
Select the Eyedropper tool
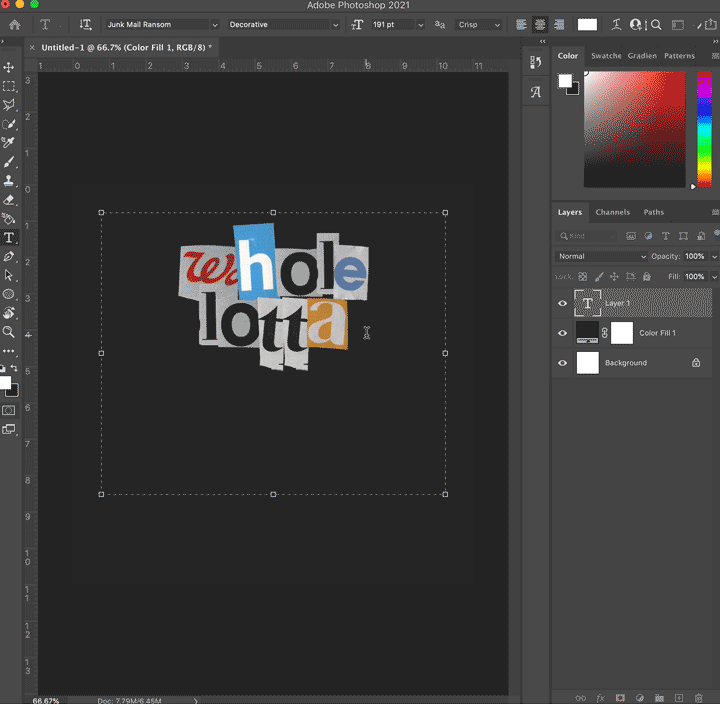click(x=9, y=143)
